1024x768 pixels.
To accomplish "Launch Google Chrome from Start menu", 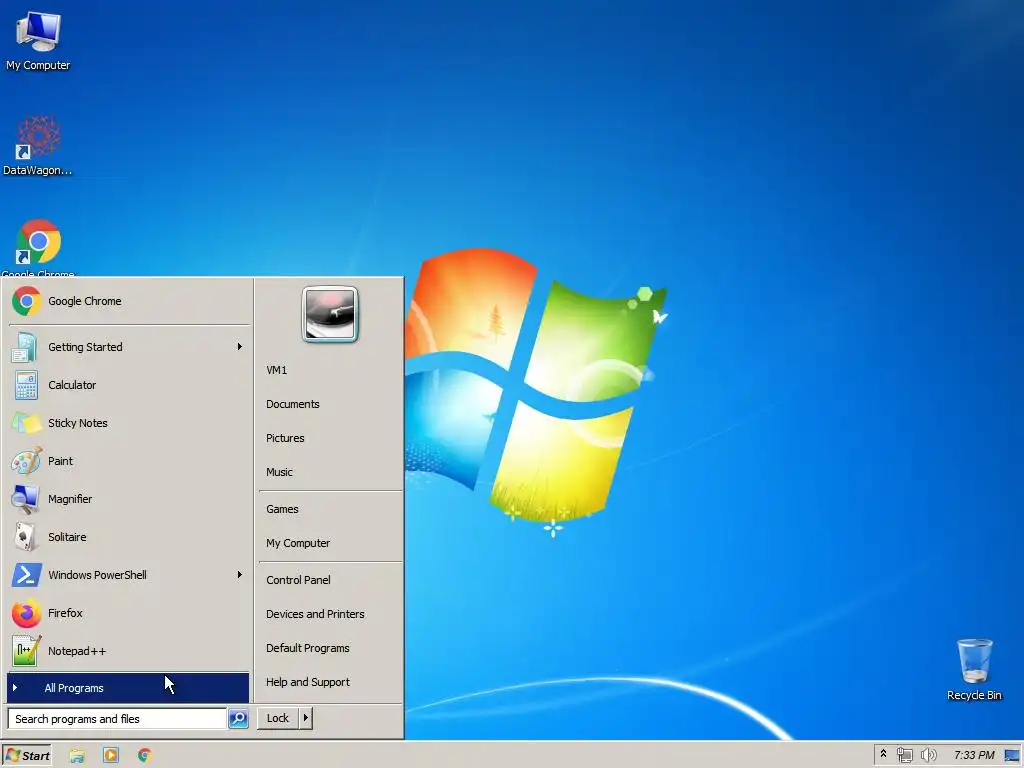I will (129, 301).
